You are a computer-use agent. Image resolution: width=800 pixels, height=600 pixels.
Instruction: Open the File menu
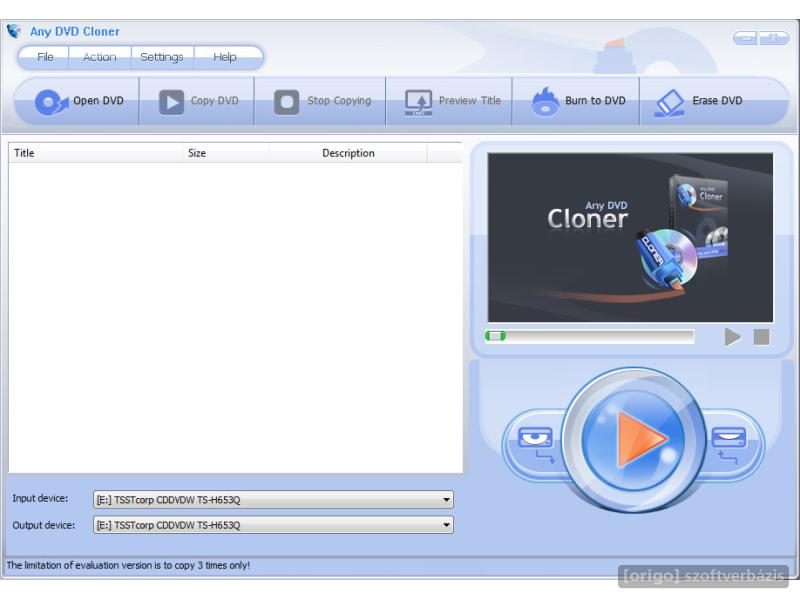pyautogui.click(x=45, y=57)
